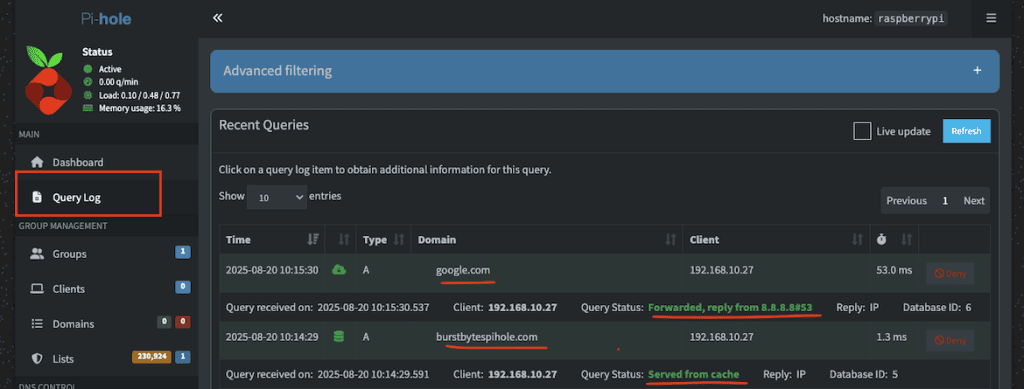Image resolution: width=1024 pixels, height=389 pixels.
Task: Click Served from cache status
Action: pyautogui.click(x=694, y=374)
